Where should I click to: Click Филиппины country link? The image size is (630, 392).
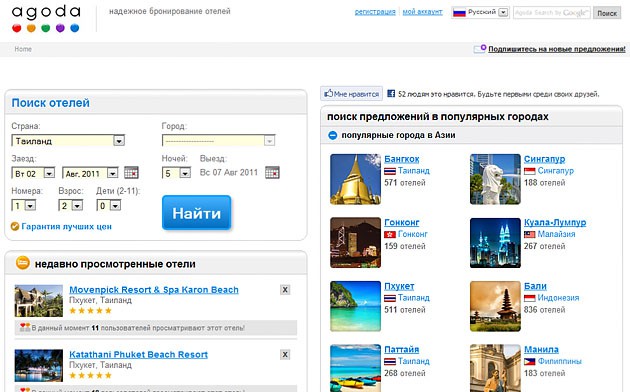[559, 361]
